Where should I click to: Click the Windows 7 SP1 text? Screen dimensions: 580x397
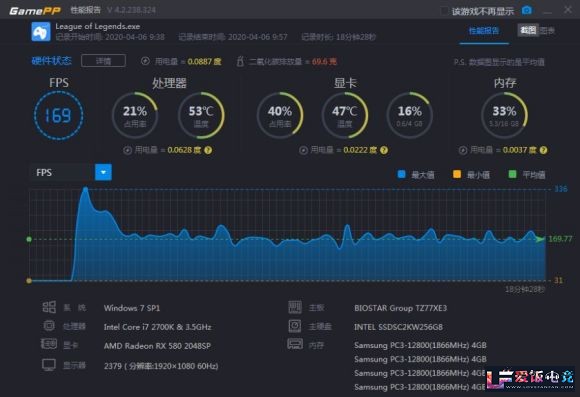coord(132,308)
